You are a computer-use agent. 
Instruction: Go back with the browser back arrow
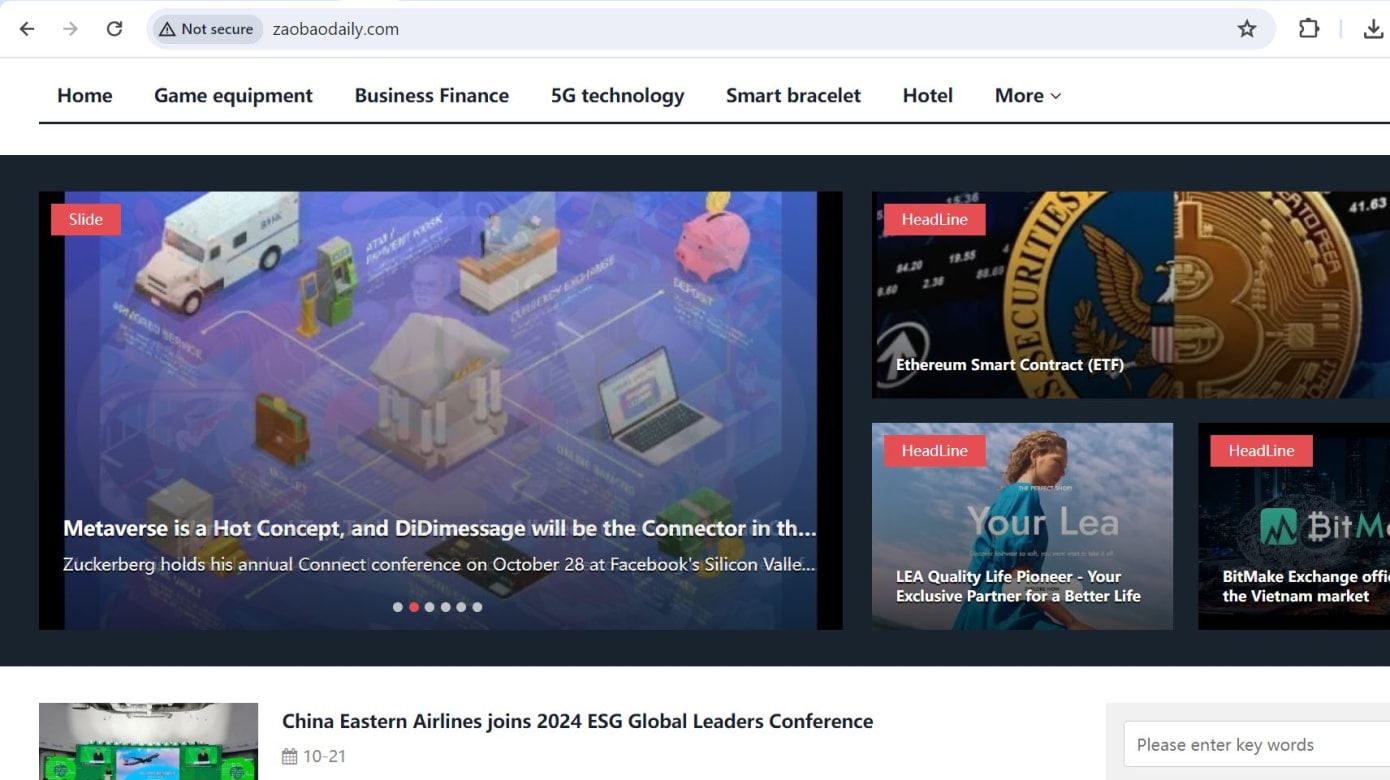pos(27,29)
